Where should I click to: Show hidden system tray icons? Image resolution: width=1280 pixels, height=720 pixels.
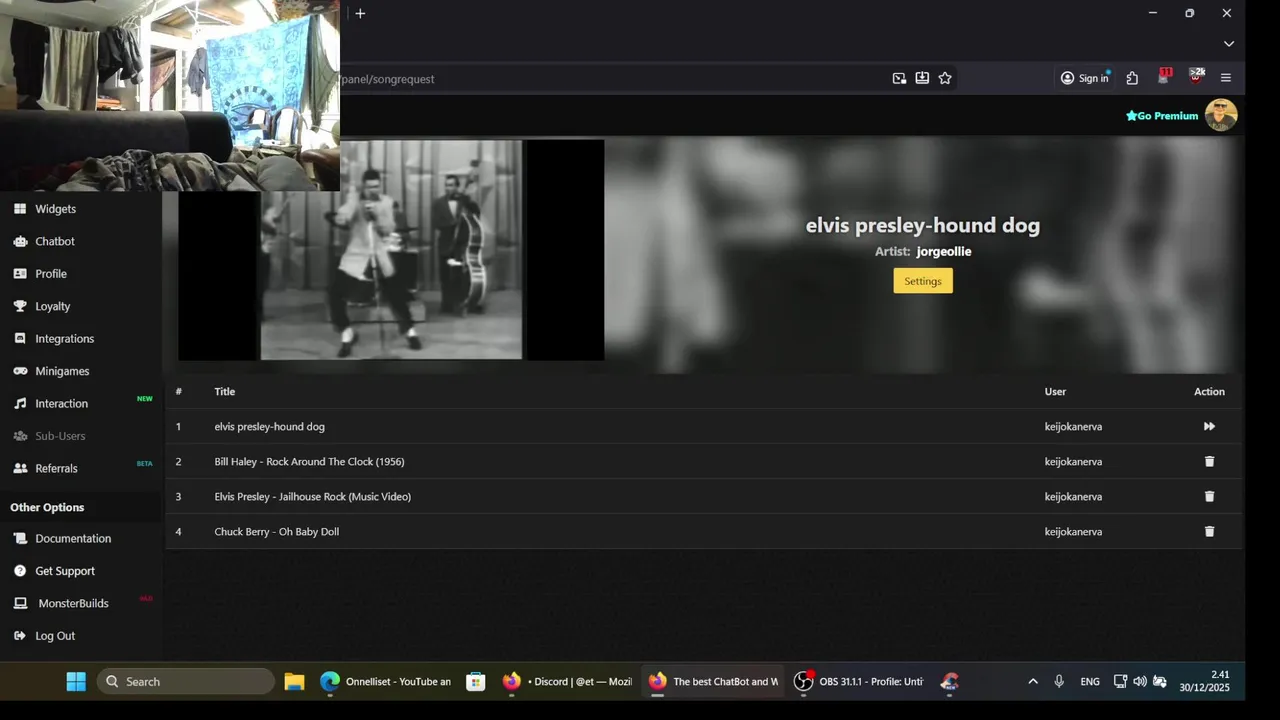pyautogui.click(x=1033, y=682)
